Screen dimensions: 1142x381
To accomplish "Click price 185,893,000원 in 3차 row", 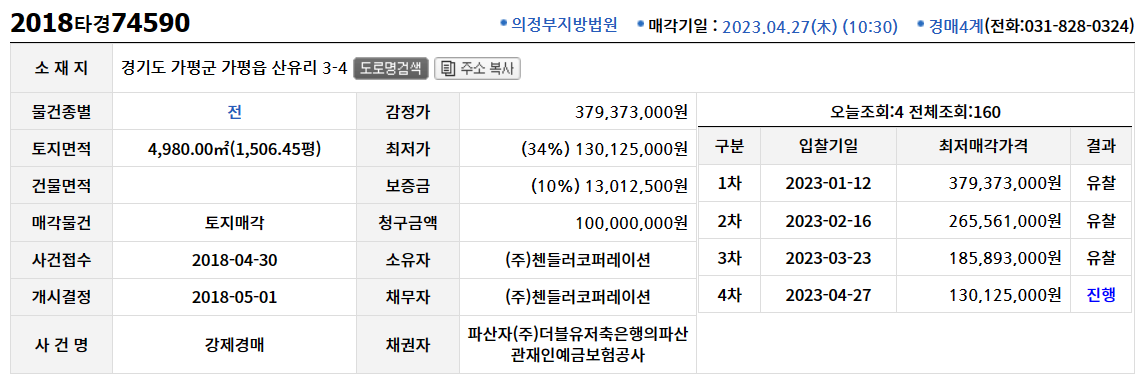I will tap(1005, 258).
